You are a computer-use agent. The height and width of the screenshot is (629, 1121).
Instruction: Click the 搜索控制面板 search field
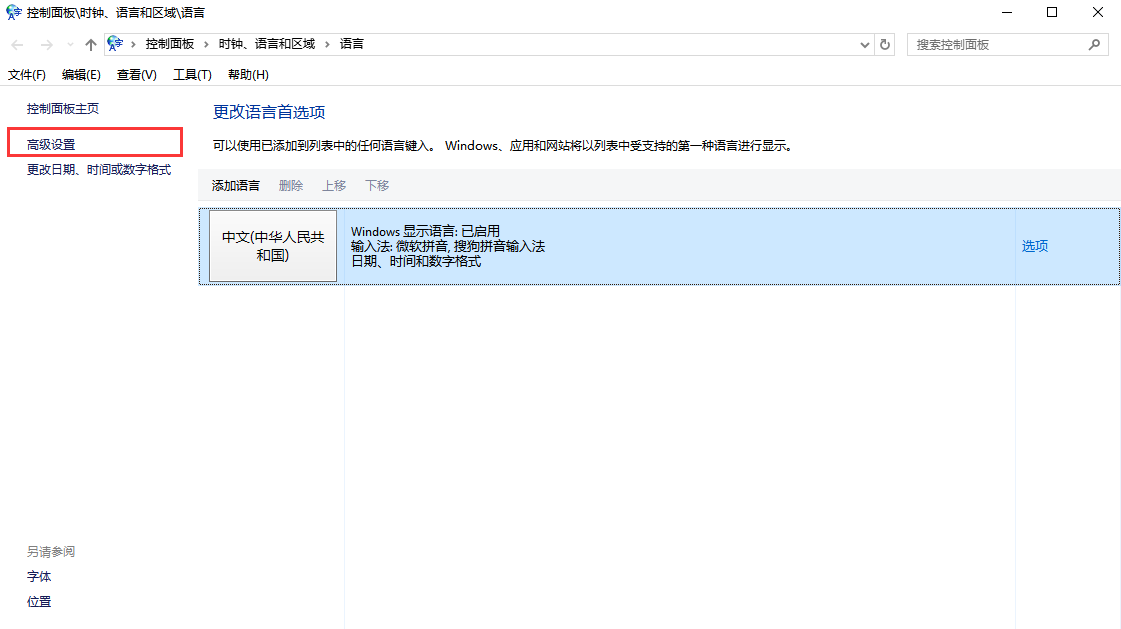click(x=995, y=45)
